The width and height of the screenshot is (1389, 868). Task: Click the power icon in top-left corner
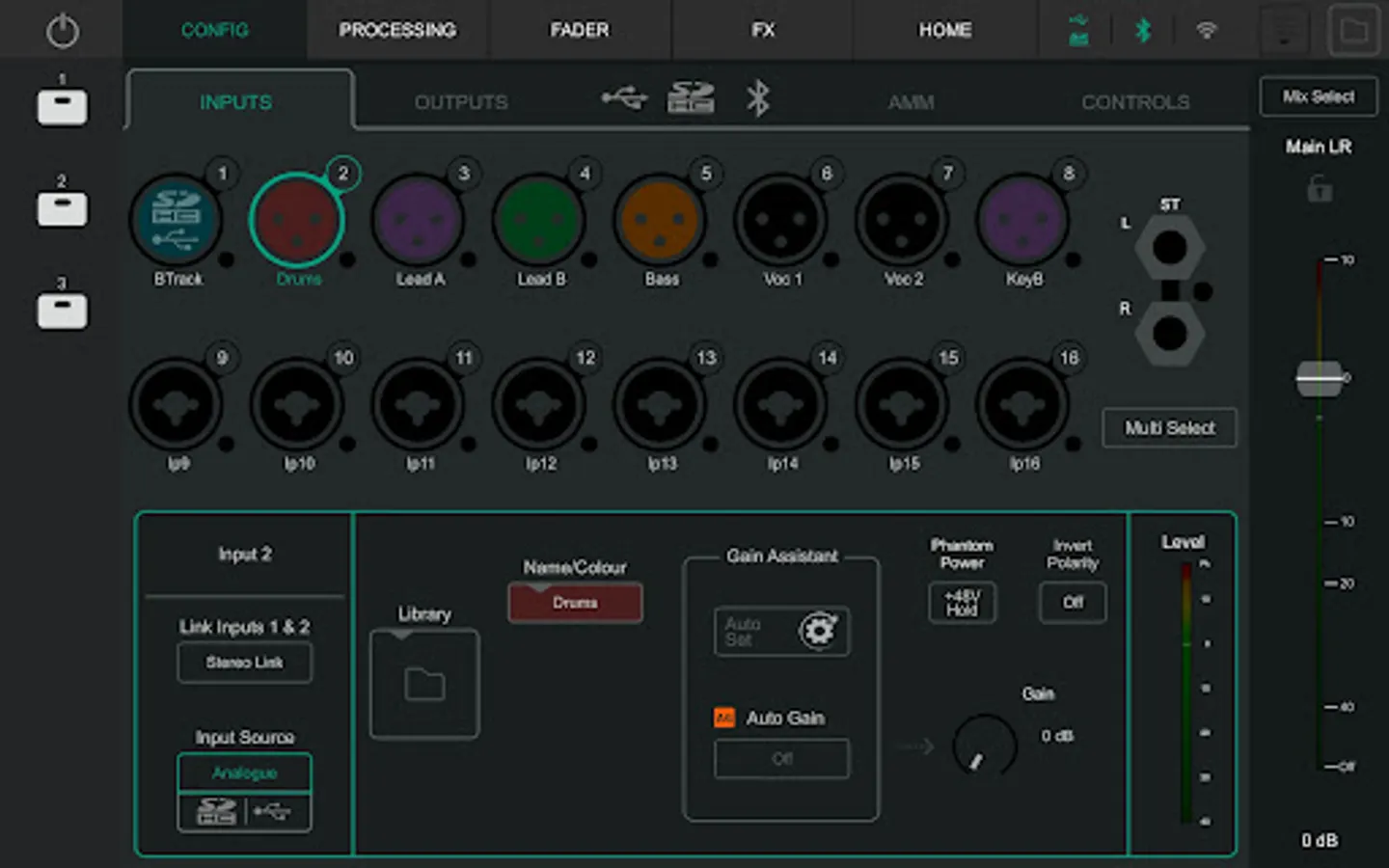[63, 31]
